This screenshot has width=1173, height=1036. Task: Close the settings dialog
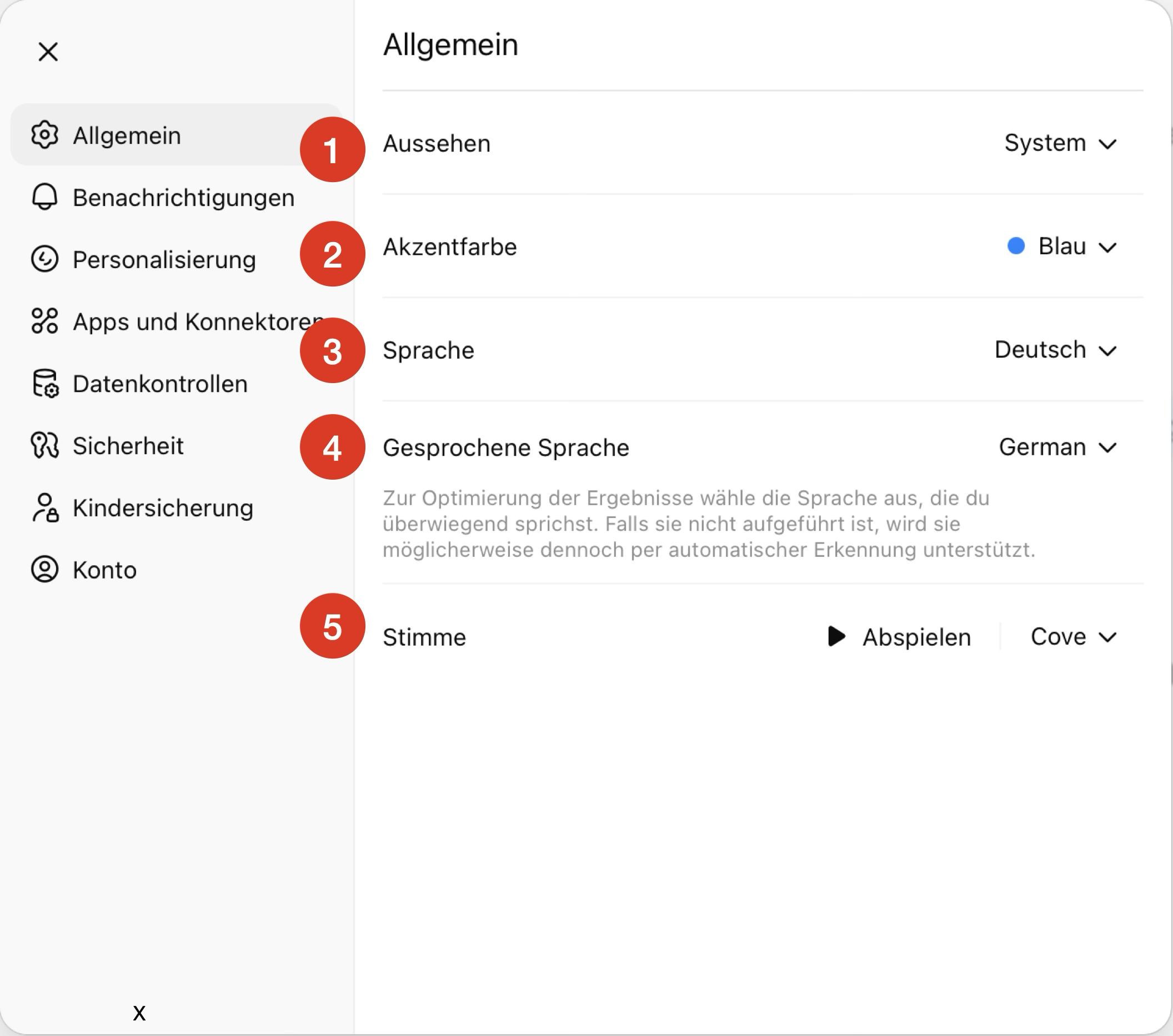coord(48,52)
